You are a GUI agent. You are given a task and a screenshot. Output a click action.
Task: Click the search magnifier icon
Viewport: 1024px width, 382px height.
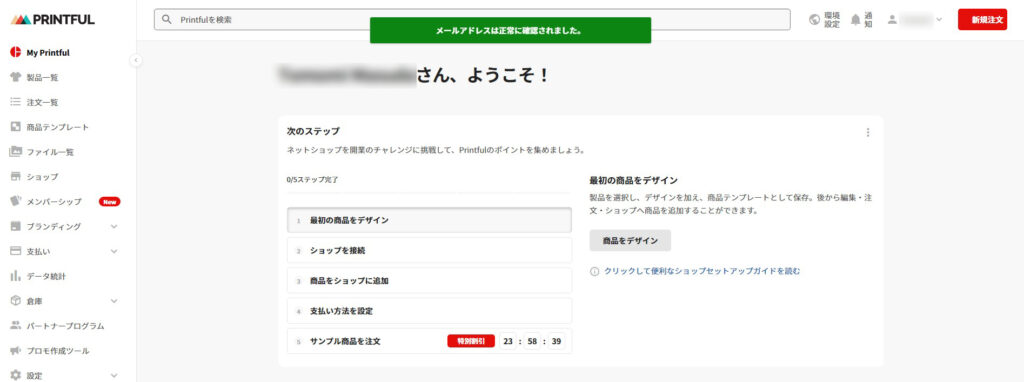point(167,20)
